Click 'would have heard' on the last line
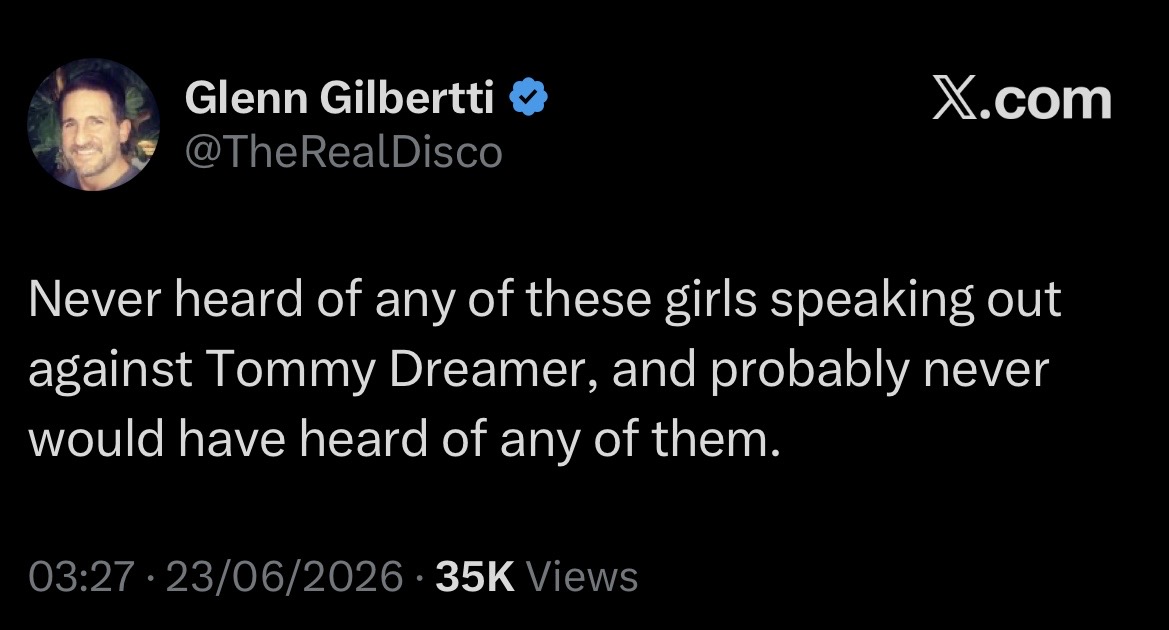The height and width of the screenshot is (630, 1169). pos(227,438)
